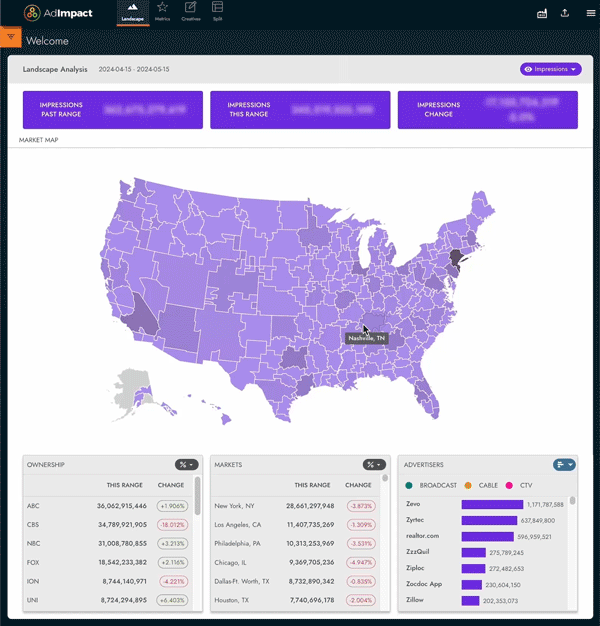Screen dimensions: 600x626
Task: Click the AdImpact logo
Action: pyautogui.click(x=58, y=13)
